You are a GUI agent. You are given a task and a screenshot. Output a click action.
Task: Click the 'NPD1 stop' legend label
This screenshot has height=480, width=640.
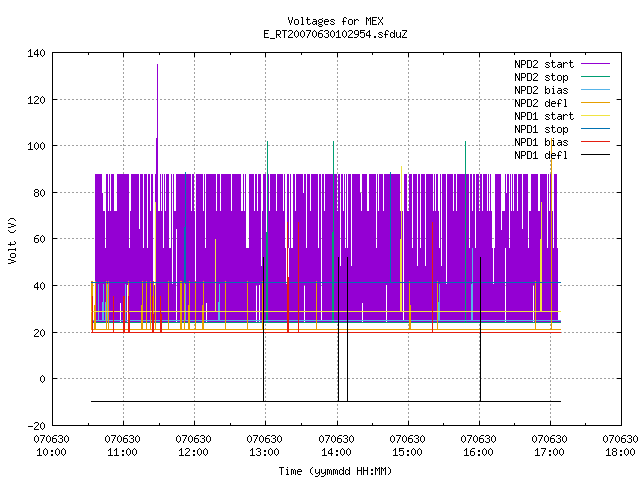pos(541,129)
